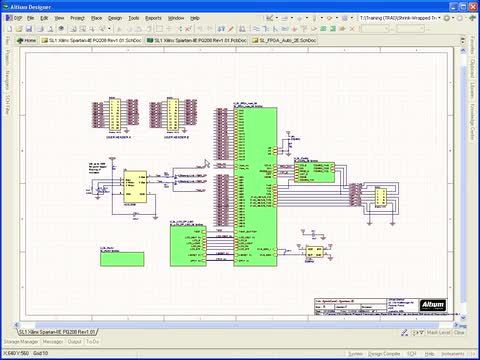480x360 pixels.
Task: Click the yellow port icon
Action: pos(342,29)
